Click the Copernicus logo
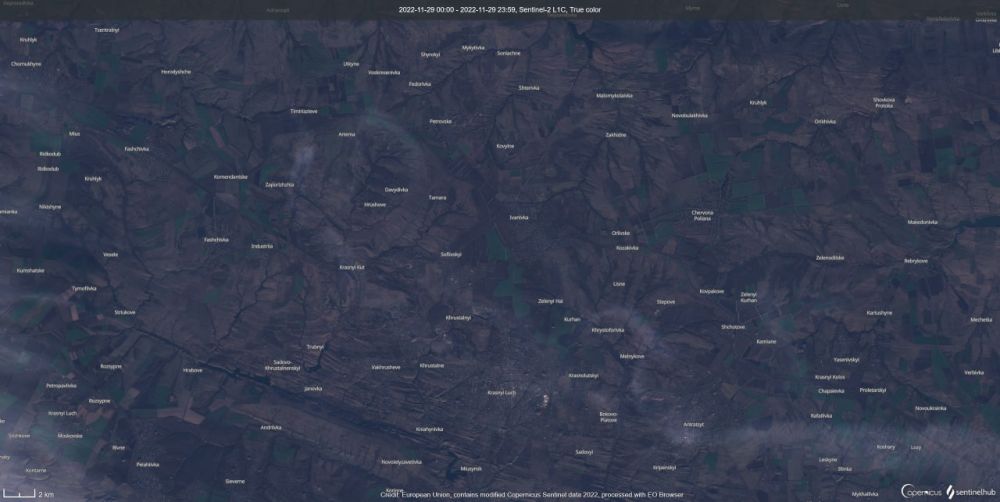Screen dimensions: 1000x502 click(x=921, y=491)
